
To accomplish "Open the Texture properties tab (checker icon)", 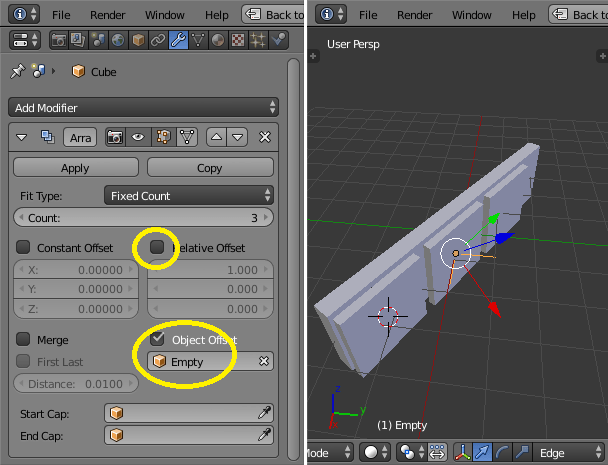I will (x=238, y=40).
